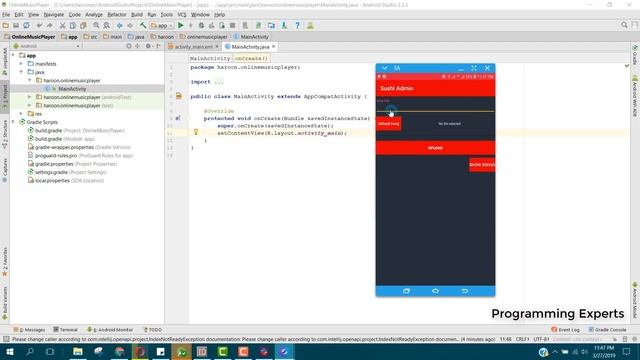The width and height of the screenshot is (640, 360).
Task: Click the Upload song button in phone
Action: pyautogui.click(x=389, y=123)
